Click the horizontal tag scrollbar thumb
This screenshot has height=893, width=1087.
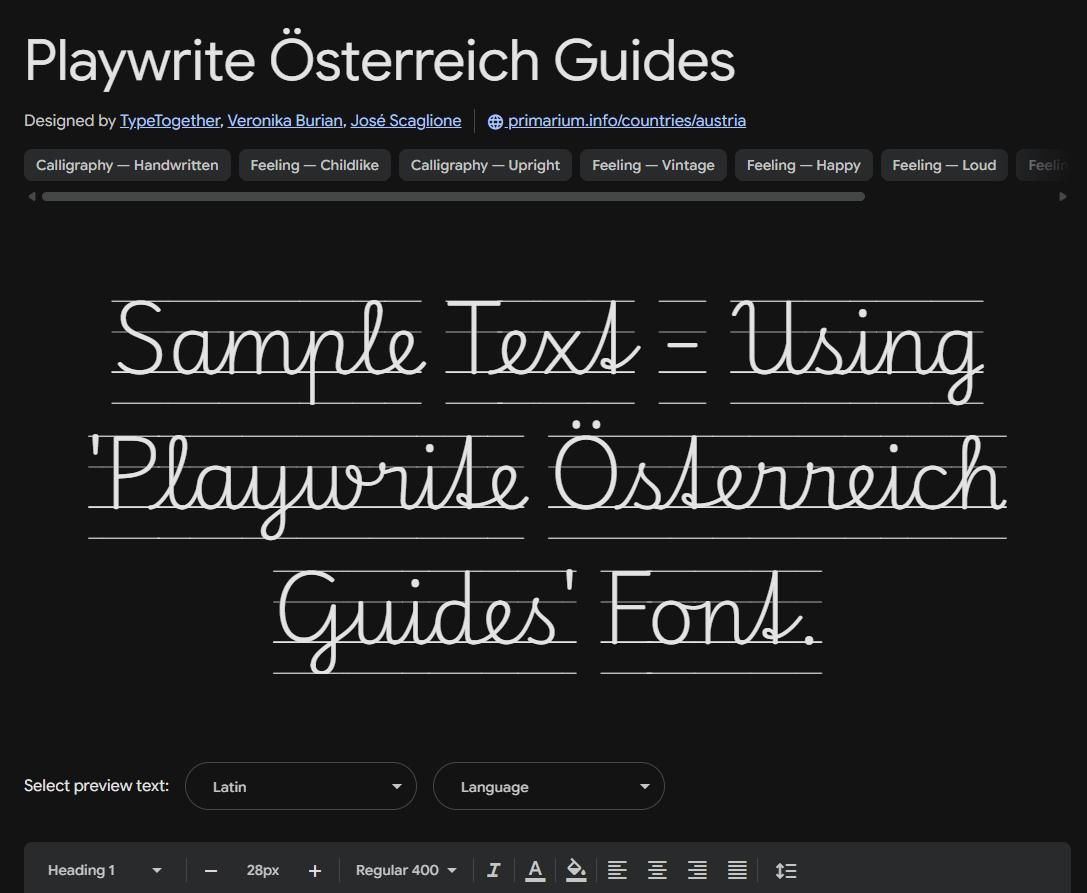click(453, 196)
